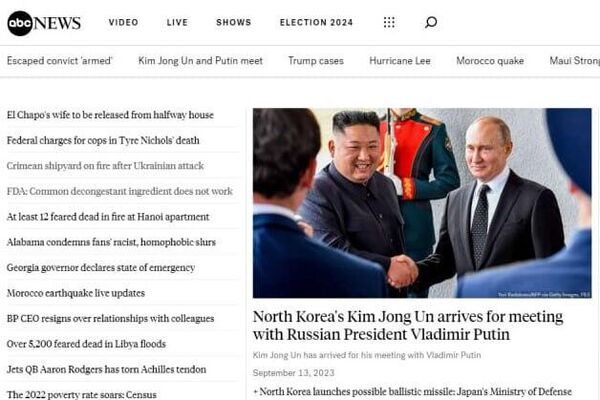
Task: Read the Crimean shipyard fire headline
Action: 105,166
